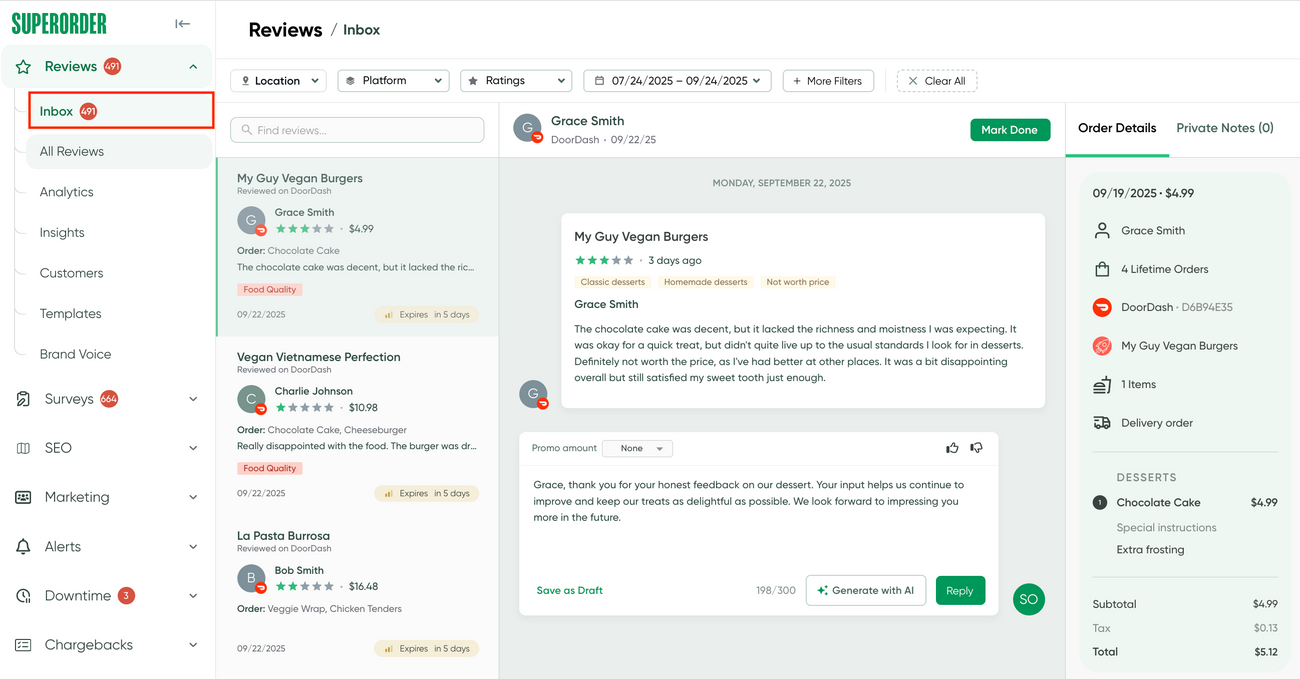
Task: Expand the Surveys section chevron
Action: (x=193, y=399)
